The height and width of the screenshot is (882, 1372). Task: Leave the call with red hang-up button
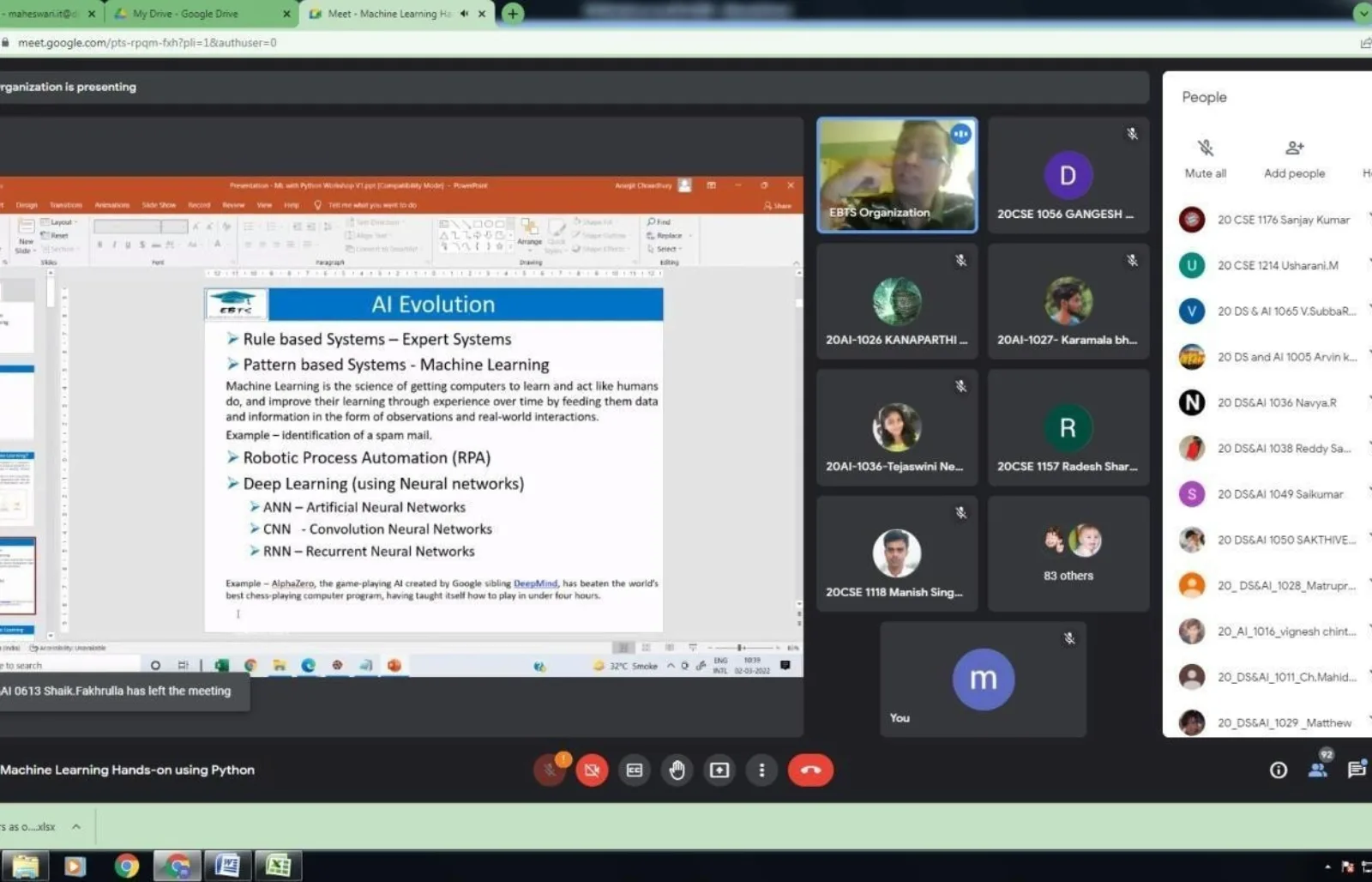pos(810,770)
